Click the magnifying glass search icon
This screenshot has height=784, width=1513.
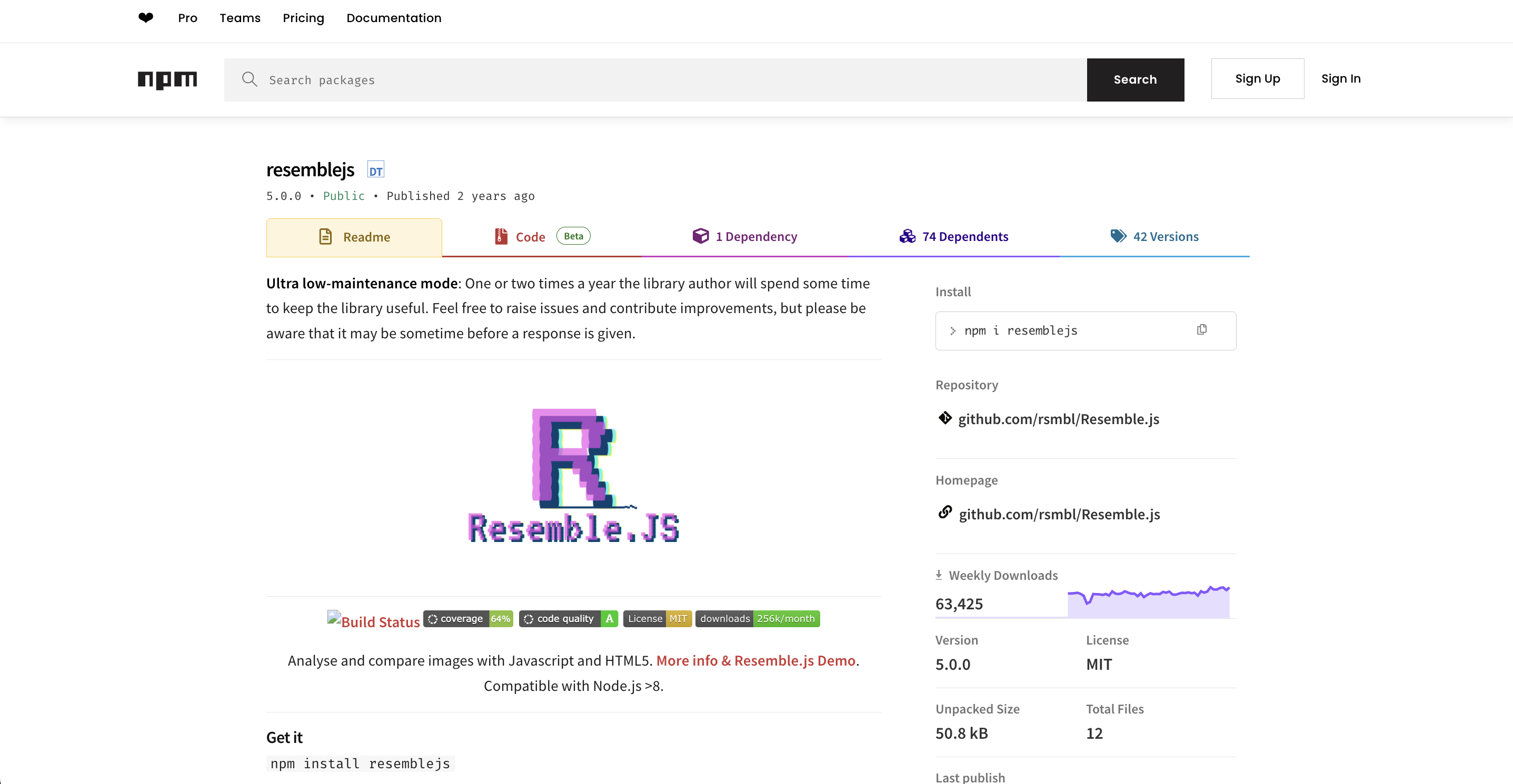click(250, 79)
